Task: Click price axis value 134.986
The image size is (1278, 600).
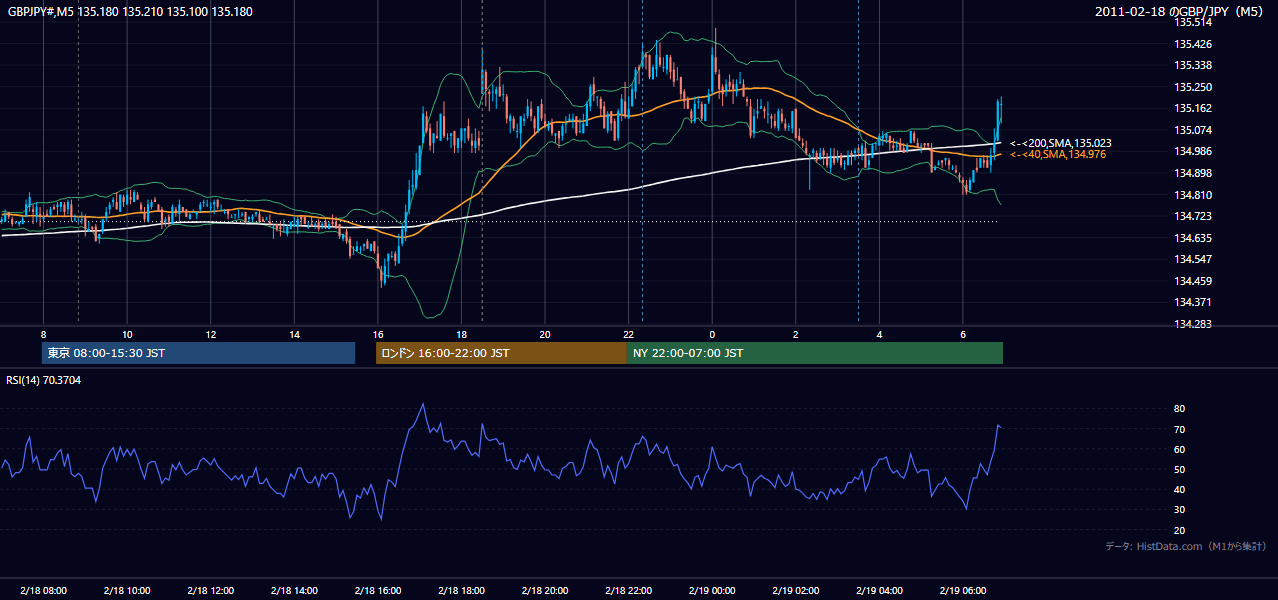Action: 1192,151
